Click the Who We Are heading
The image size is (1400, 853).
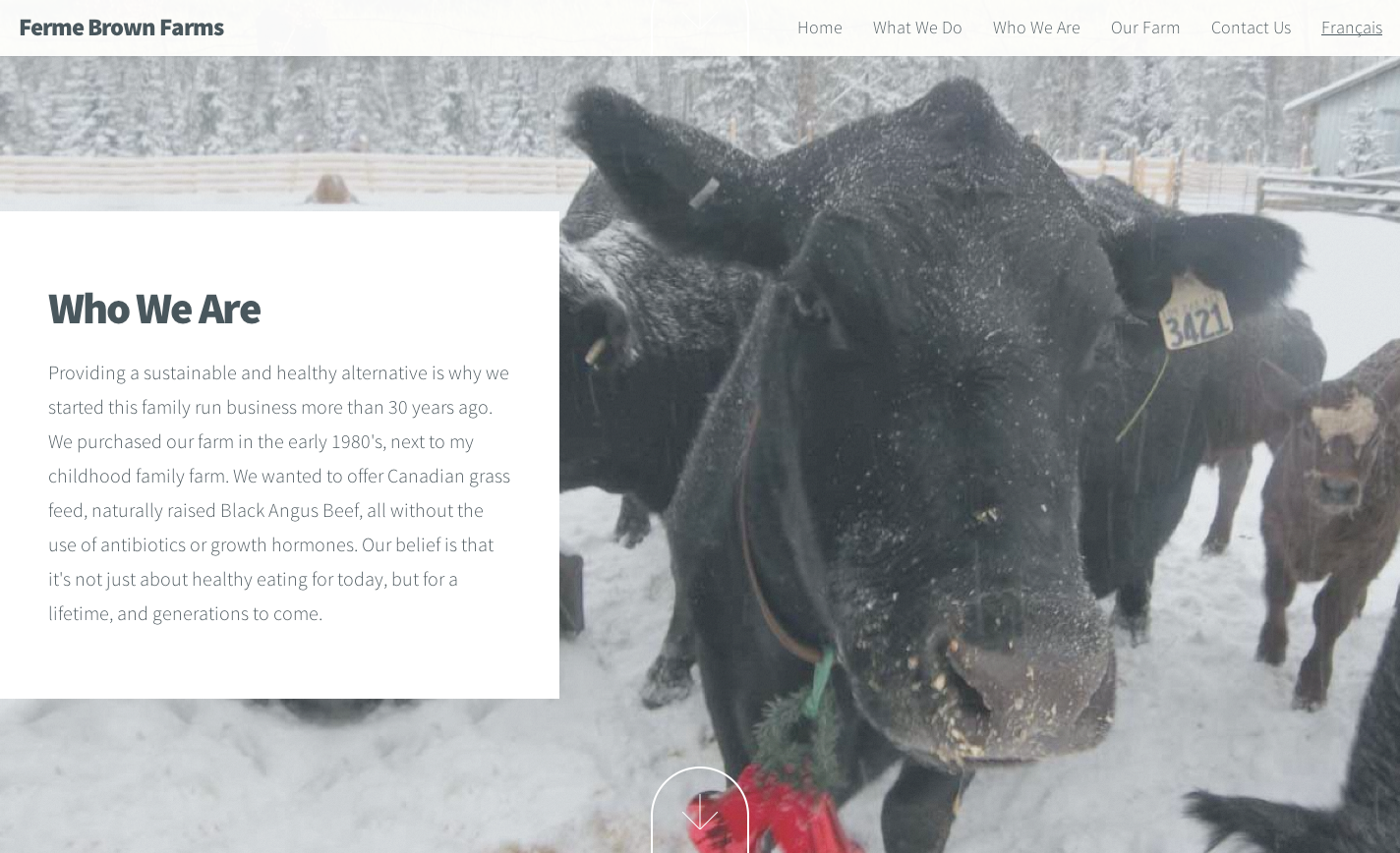coord(154,309)
